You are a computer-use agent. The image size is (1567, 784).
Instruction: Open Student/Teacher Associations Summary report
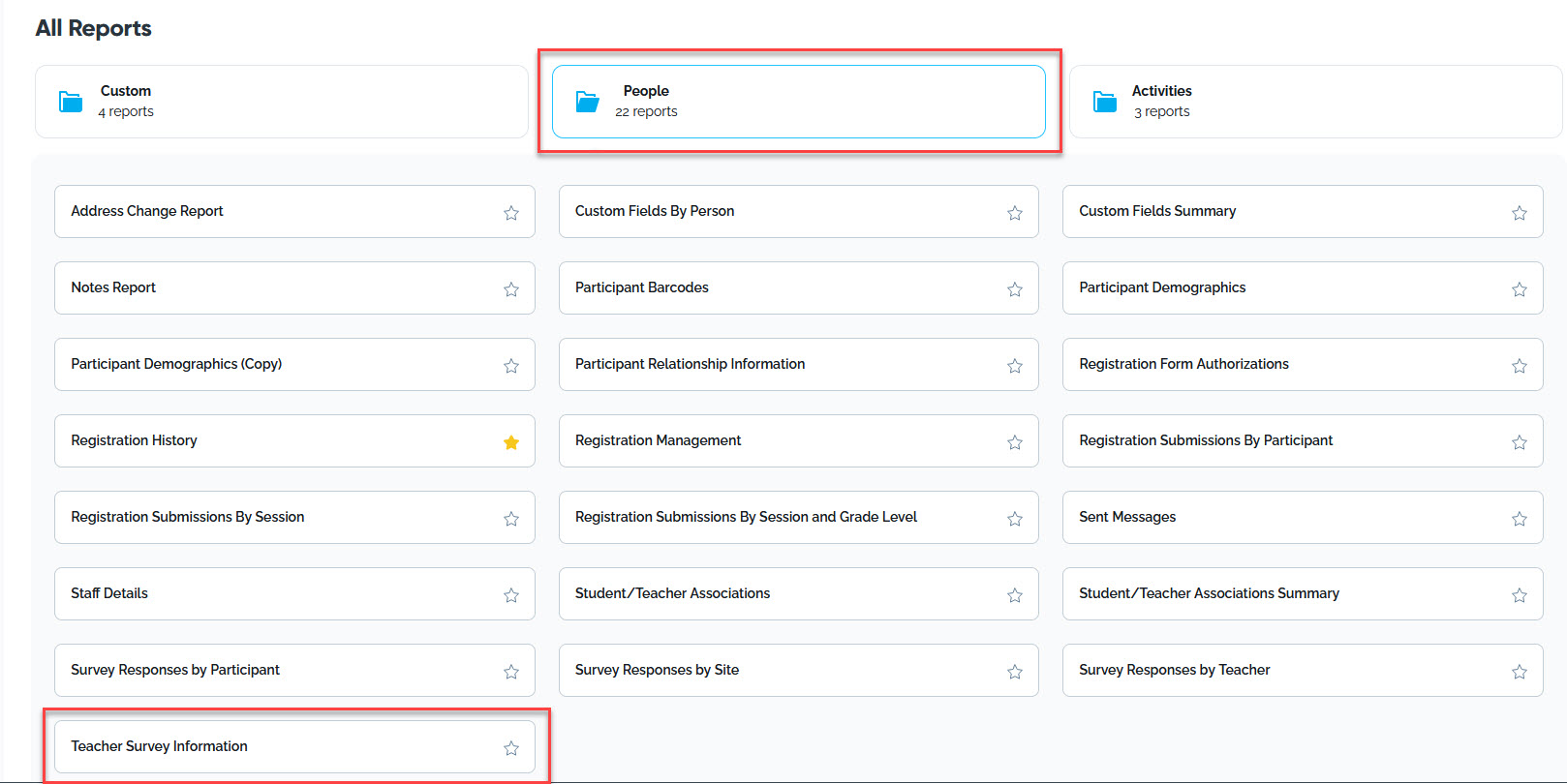coord(1303,593)
